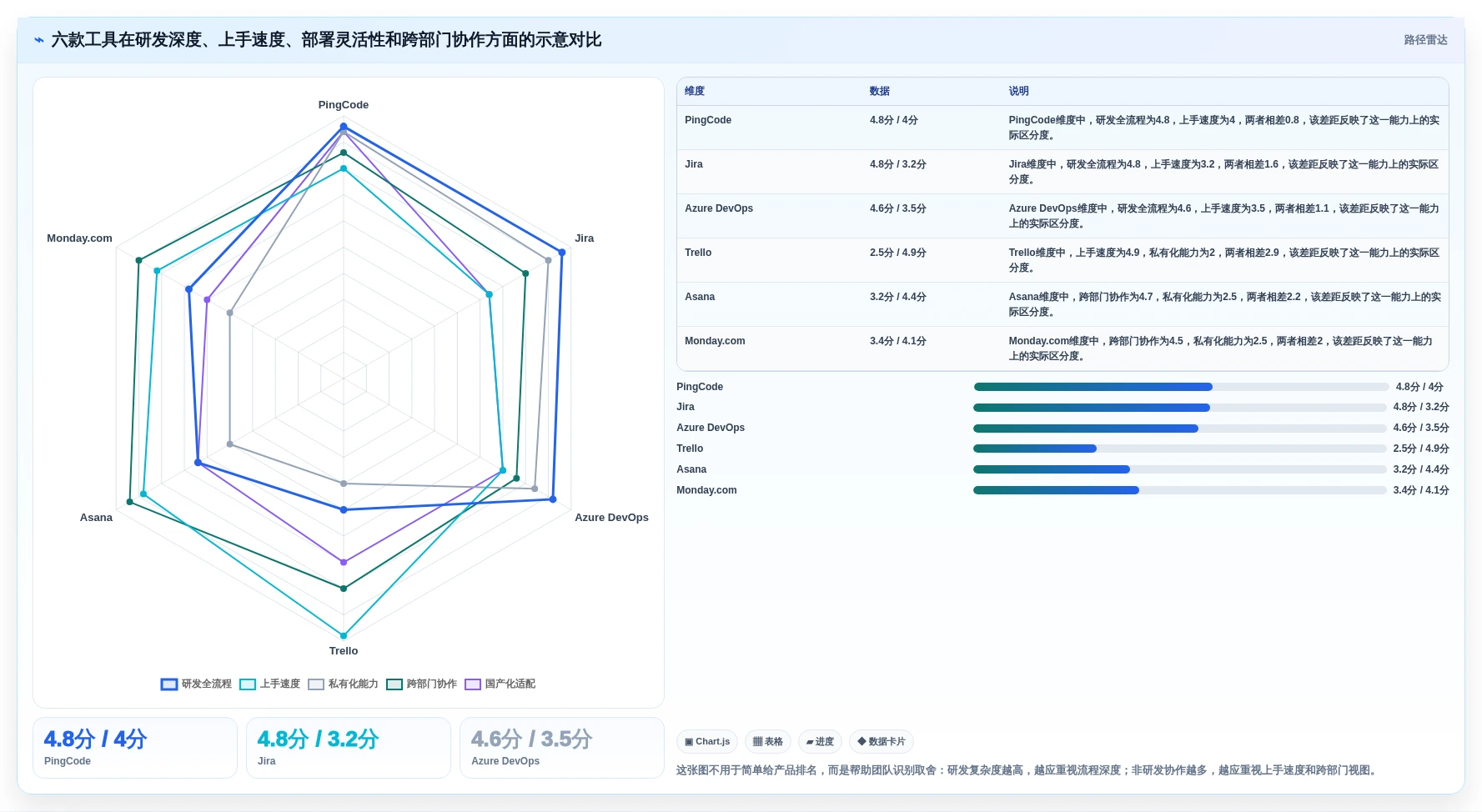1482x812 pixels.
Task: Click the Asana axis label on radar
Action: (x=96, y=518)
